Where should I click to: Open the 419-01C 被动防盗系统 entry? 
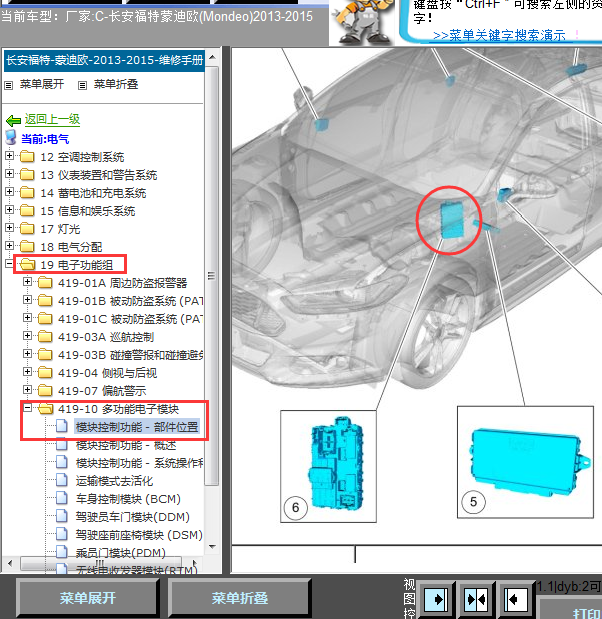pos(131,319)
